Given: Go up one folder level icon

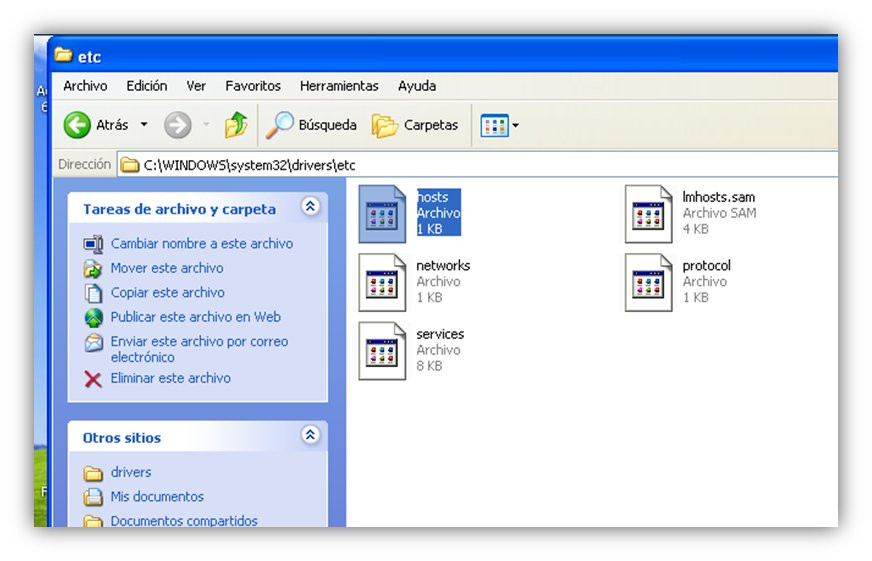Looking at the screenshot, I should coord(236,124).
